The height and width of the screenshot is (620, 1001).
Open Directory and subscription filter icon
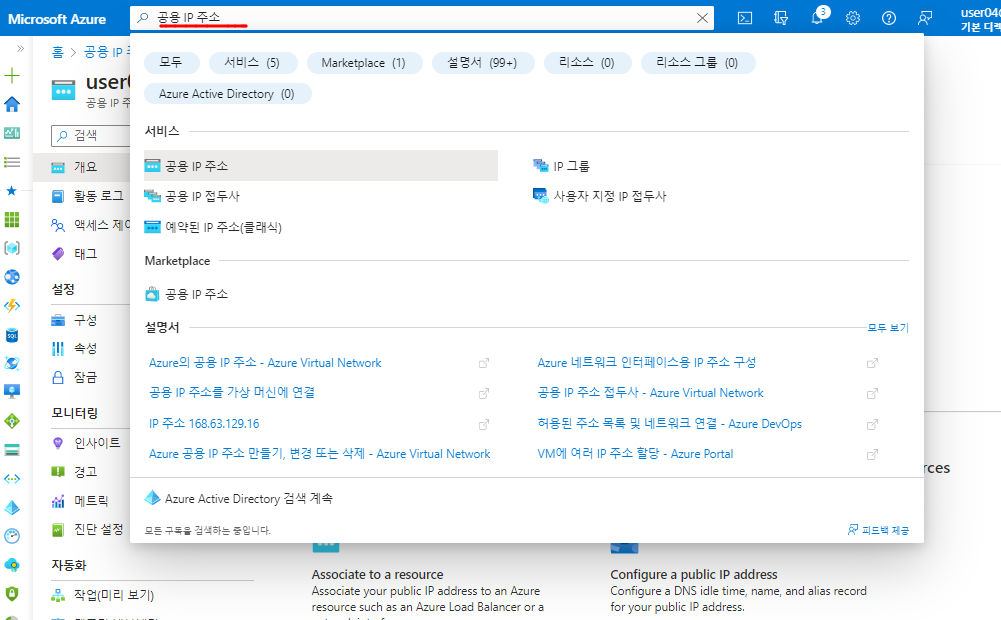(x=781, y=18)
